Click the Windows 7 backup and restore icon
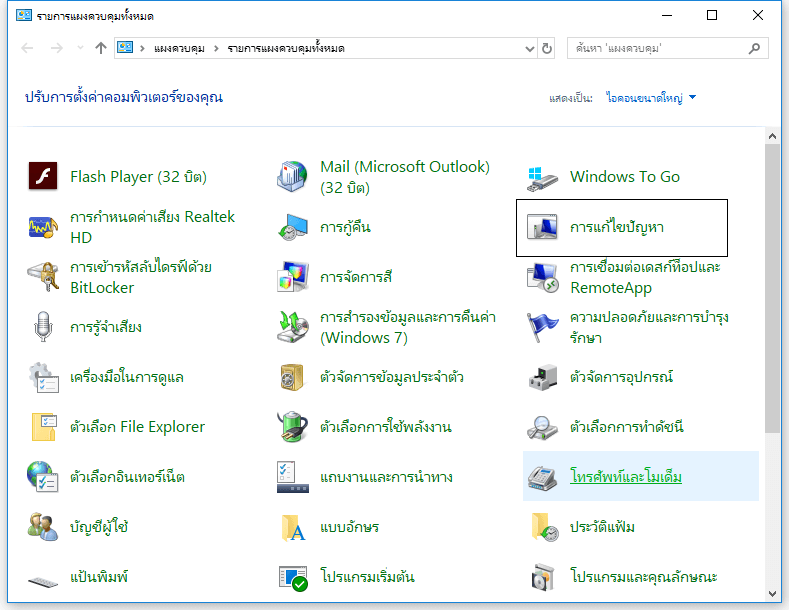Screen dimensions: 789x610 [x=292, y=327]
